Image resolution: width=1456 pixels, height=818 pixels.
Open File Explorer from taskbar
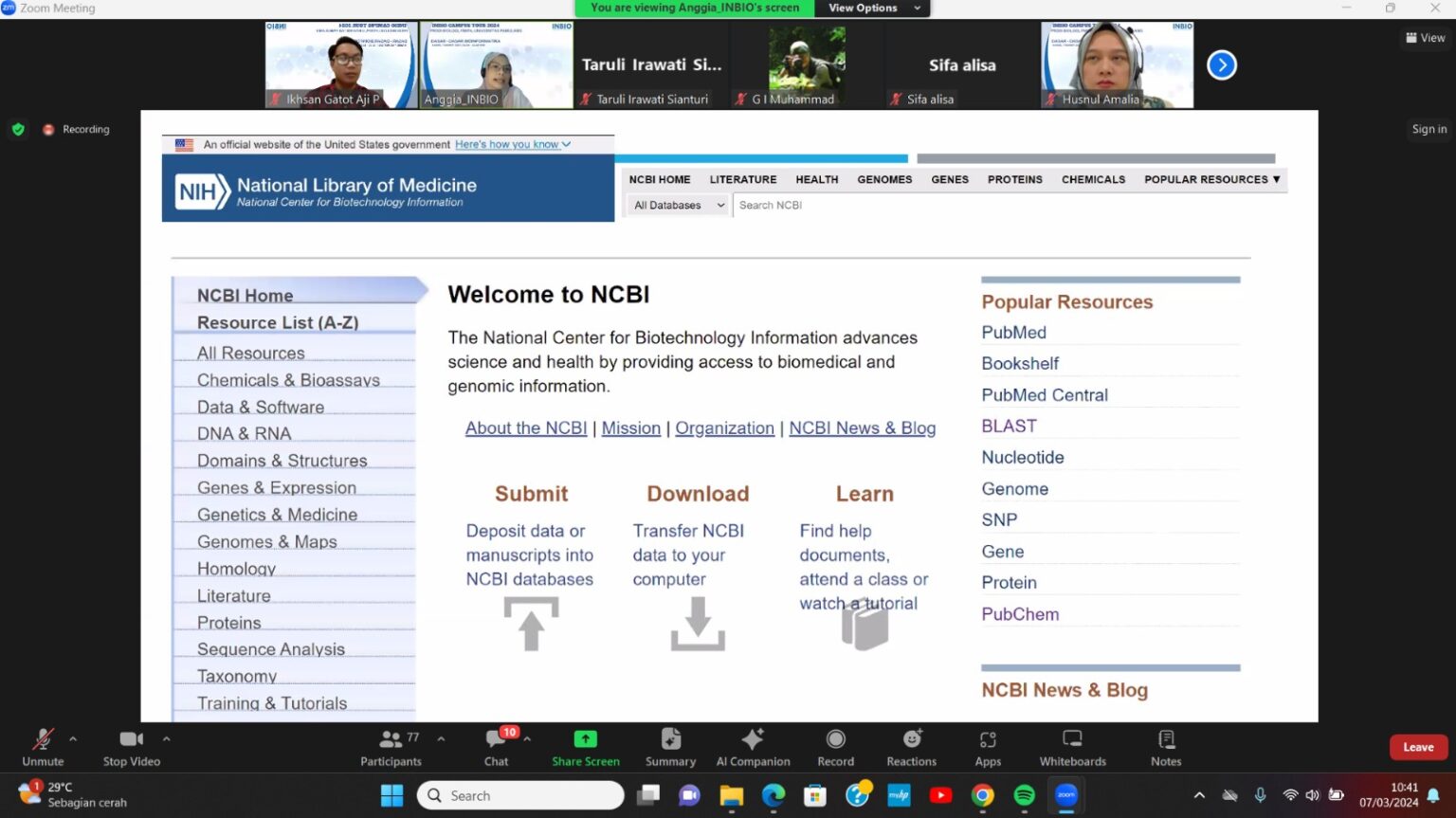[731, 795]
